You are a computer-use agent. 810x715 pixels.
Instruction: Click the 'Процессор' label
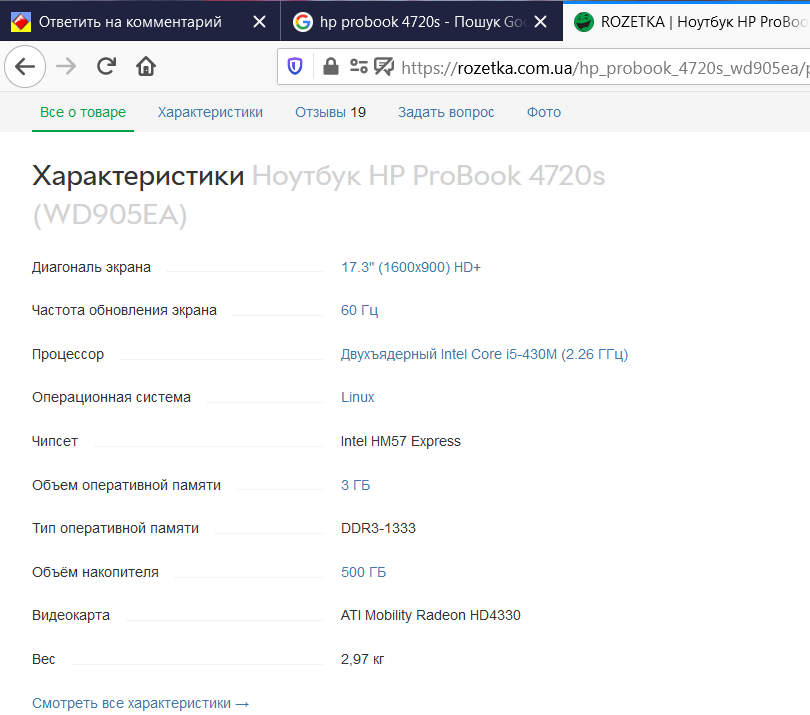[68, 354]
